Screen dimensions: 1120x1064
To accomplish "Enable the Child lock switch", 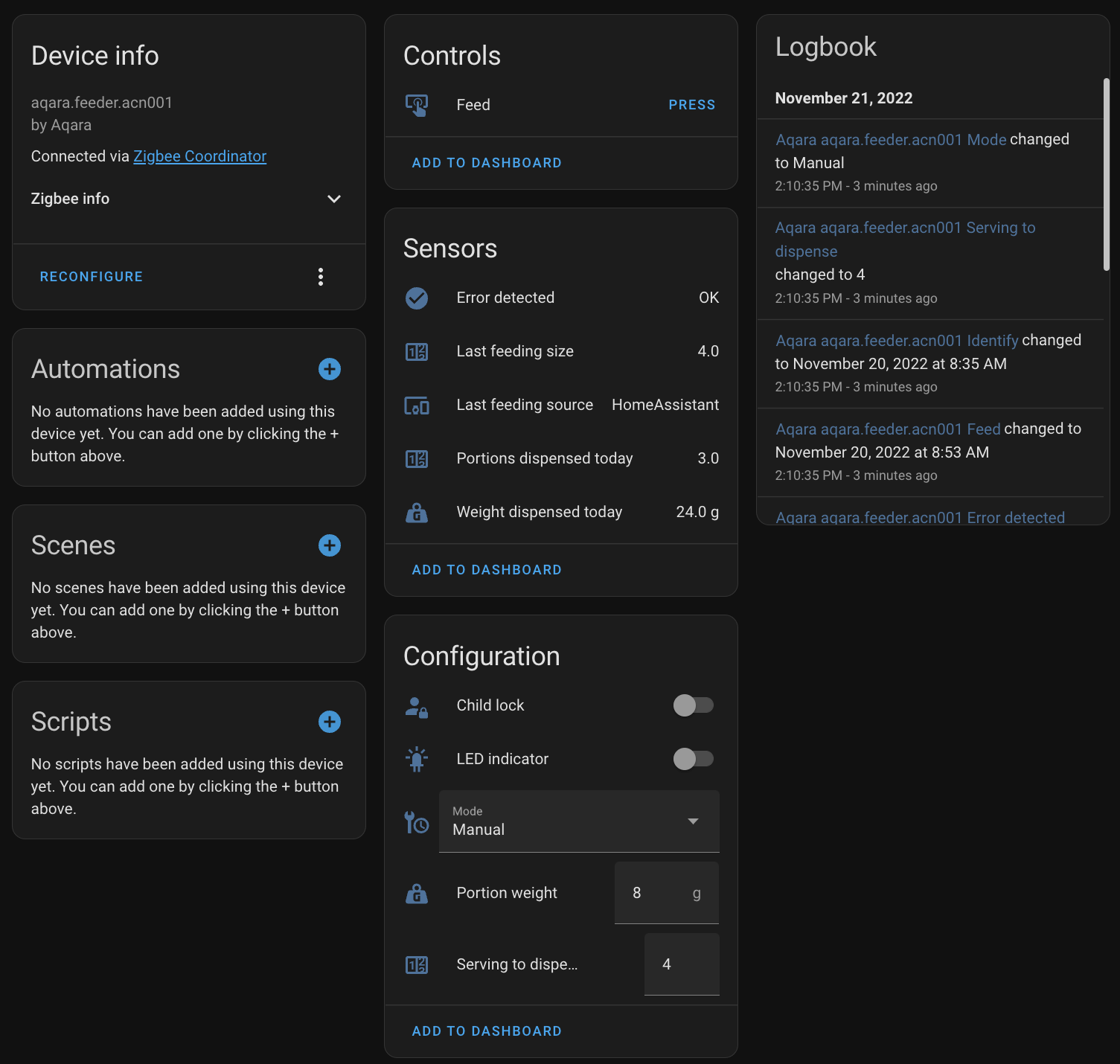I will (x=693, y=705).
